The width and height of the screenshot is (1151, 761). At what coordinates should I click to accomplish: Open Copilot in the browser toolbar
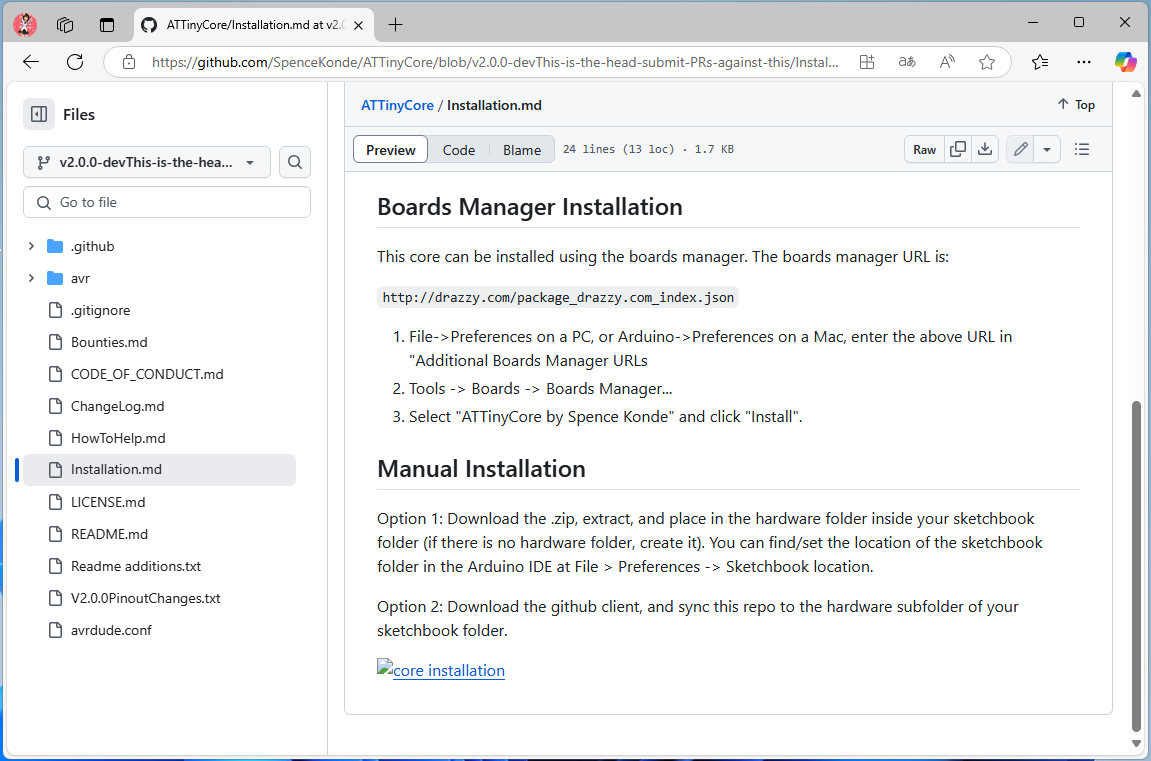[x=1125, y=62]
